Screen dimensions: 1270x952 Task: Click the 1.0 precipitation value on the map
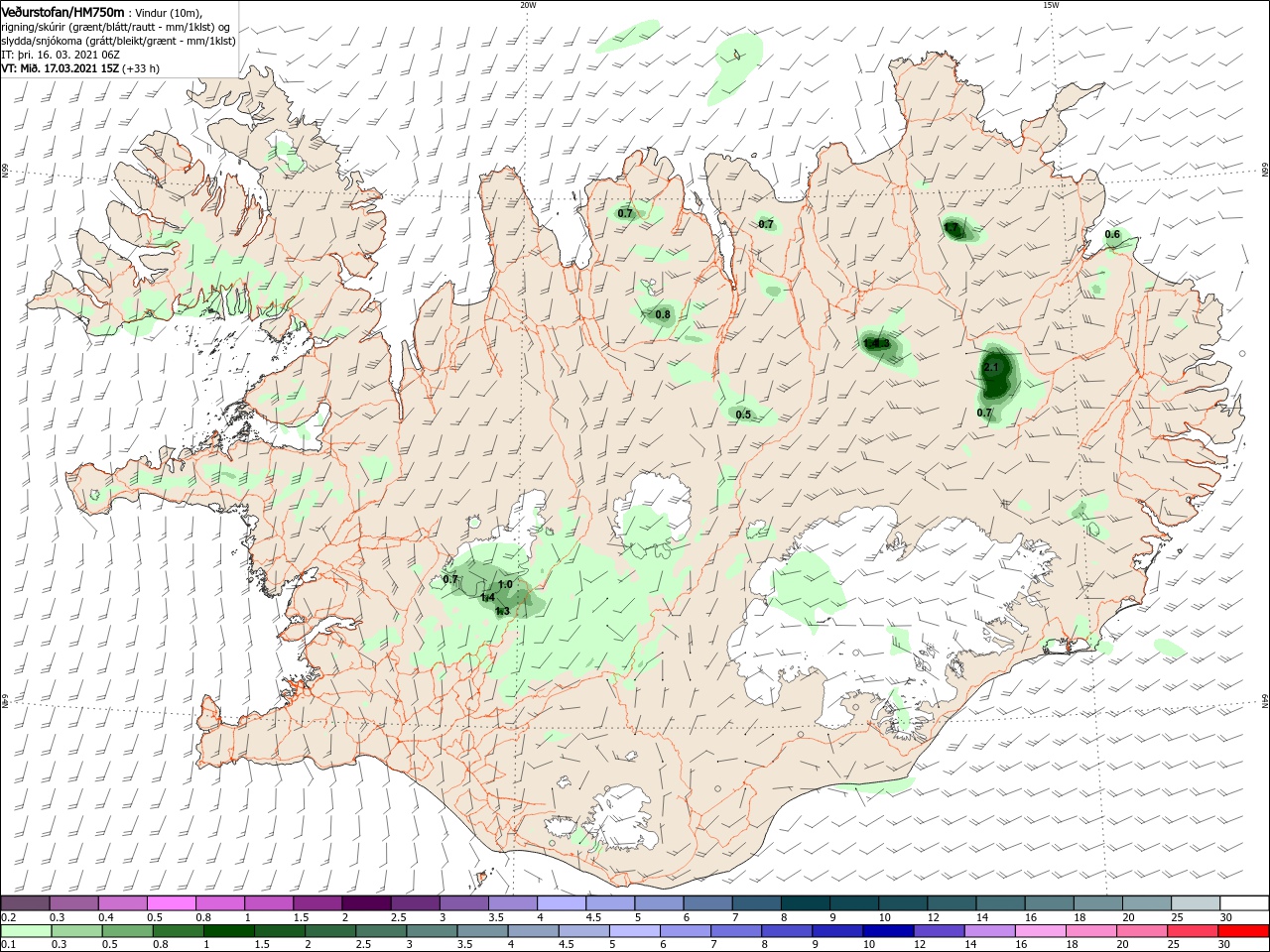click(x=505, y=584)
